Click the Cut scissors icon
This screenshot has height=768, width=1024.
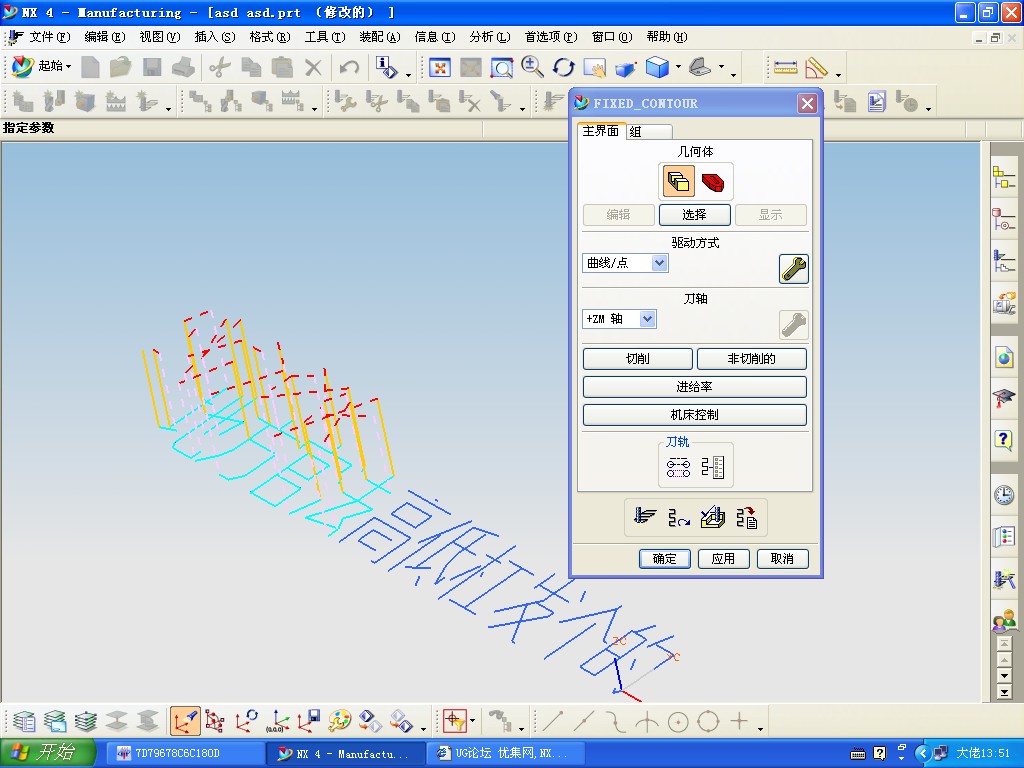220,67
